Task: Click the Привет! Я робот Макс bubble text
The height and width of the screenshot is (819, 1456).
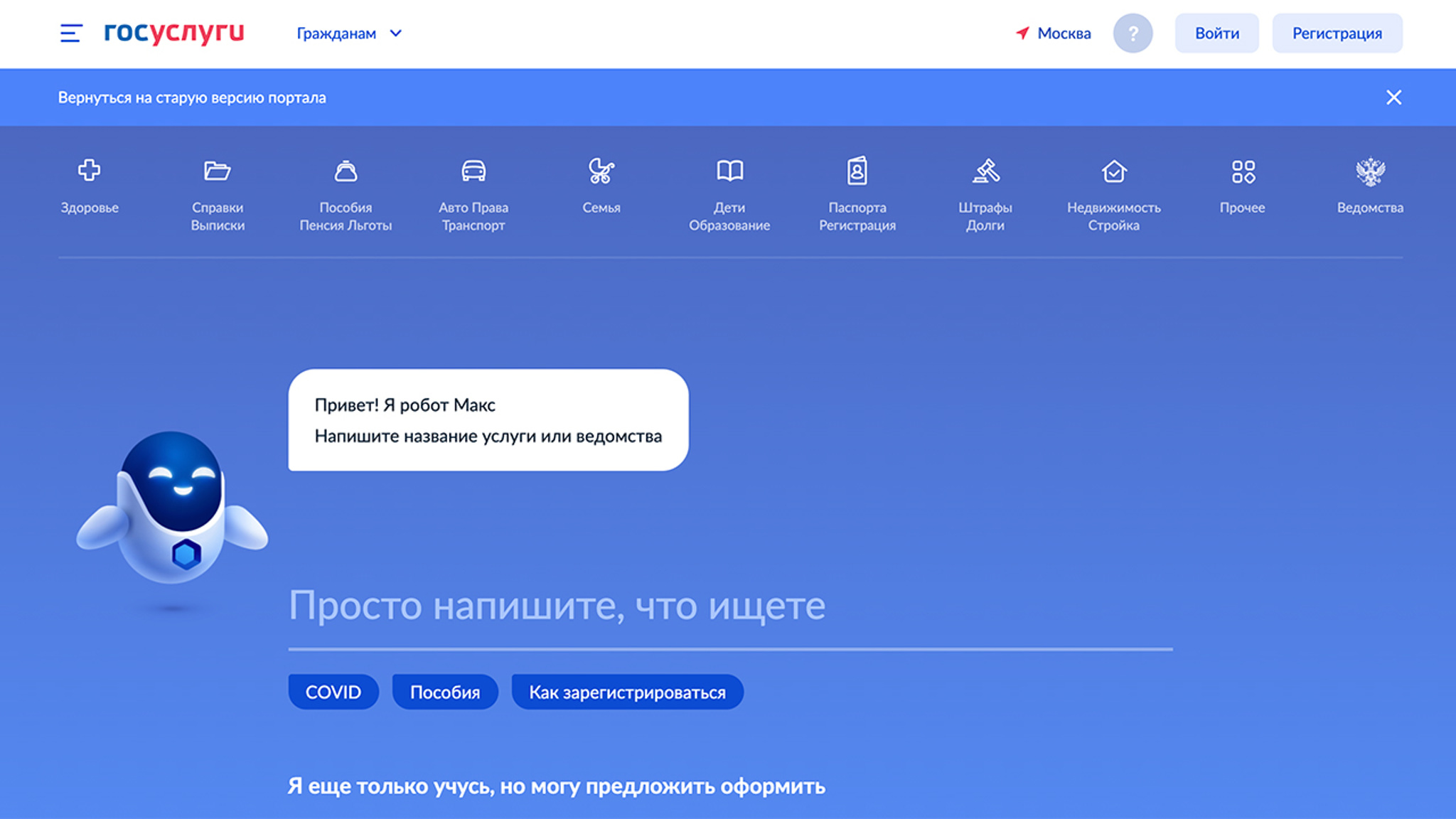Action: point(405,405)
